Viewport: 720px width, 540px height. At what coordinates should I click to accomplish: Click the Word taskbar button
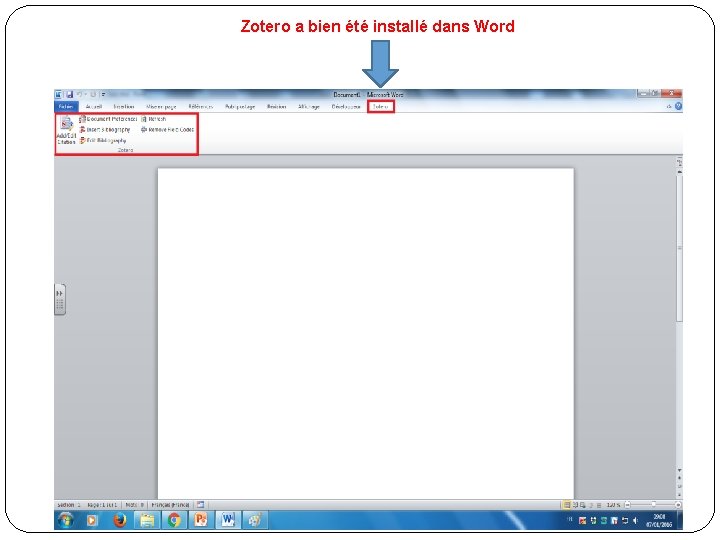coord(228,520)
